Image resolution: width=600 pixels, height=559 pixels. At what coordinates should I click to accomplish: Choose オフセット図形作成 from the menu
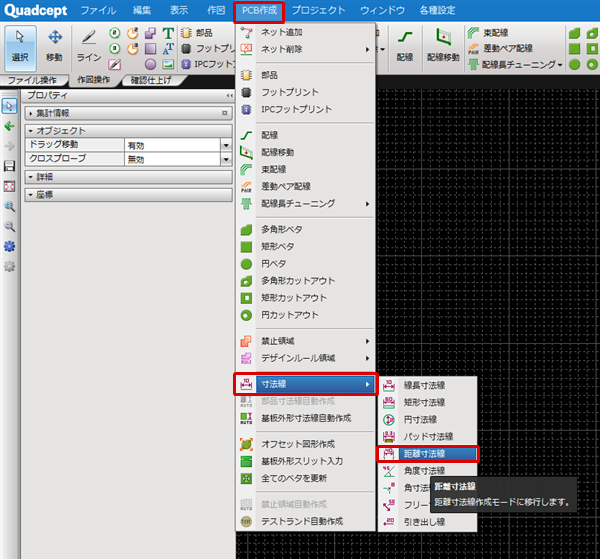305,444
